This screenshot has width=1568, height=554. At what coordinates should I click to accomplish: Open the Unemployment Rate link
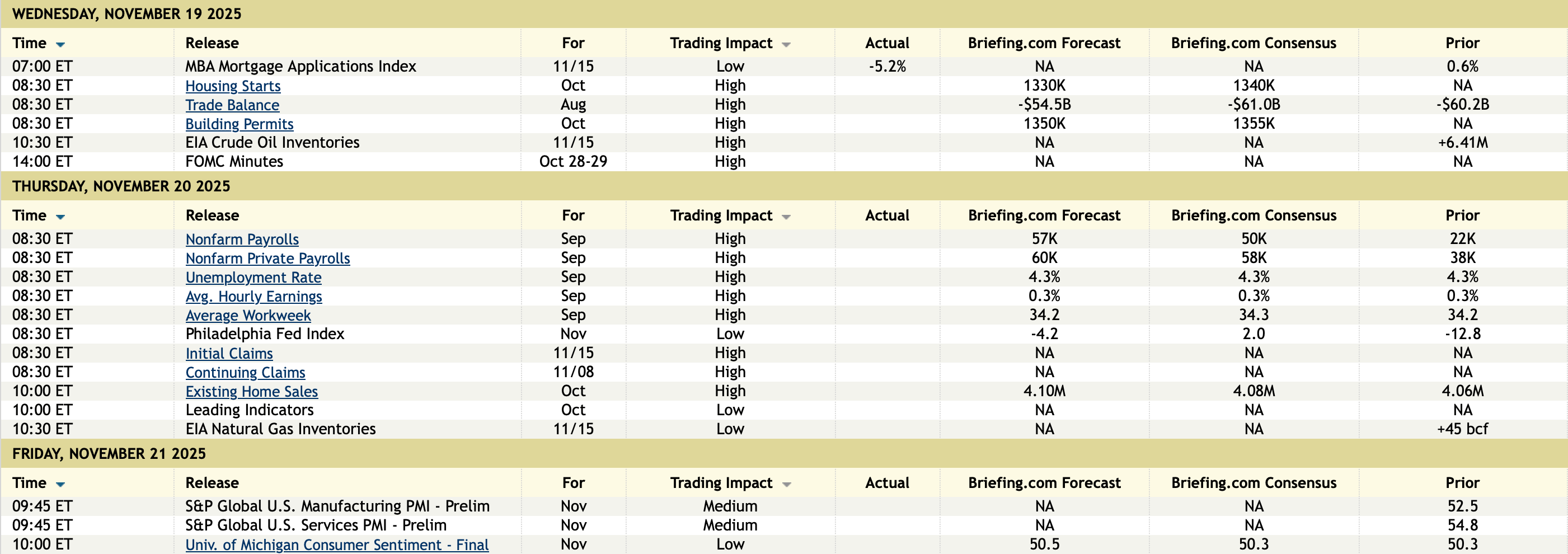click(253, 277)
